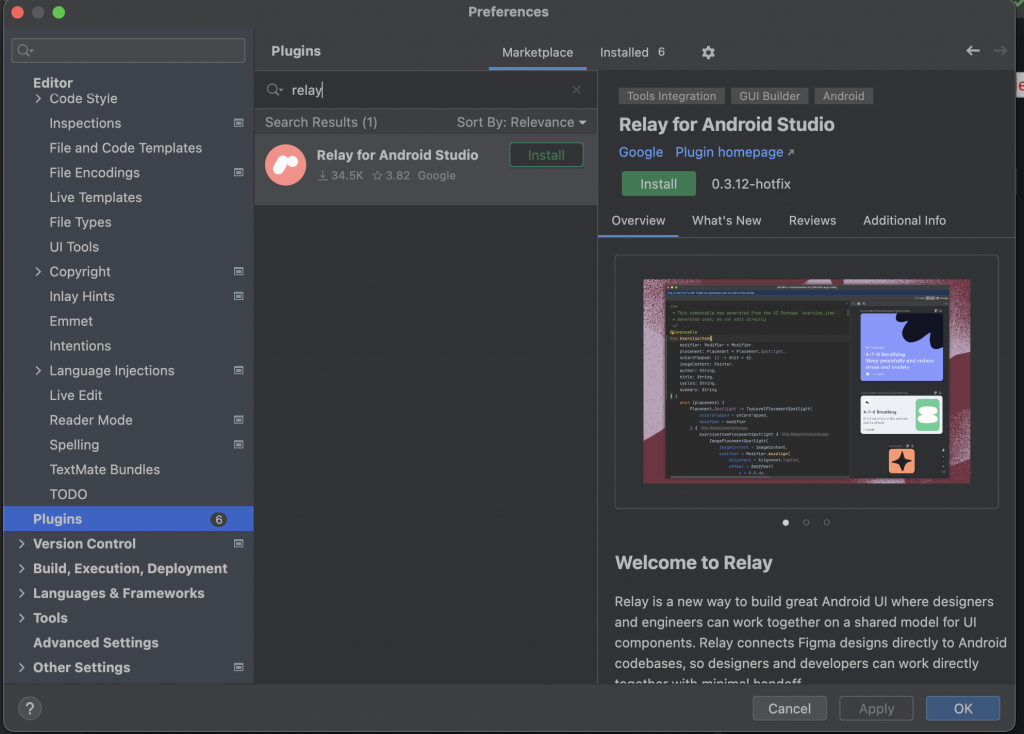Install Relay from the search results list
This screenshot has height=734, width=1024.
[546, 155]
